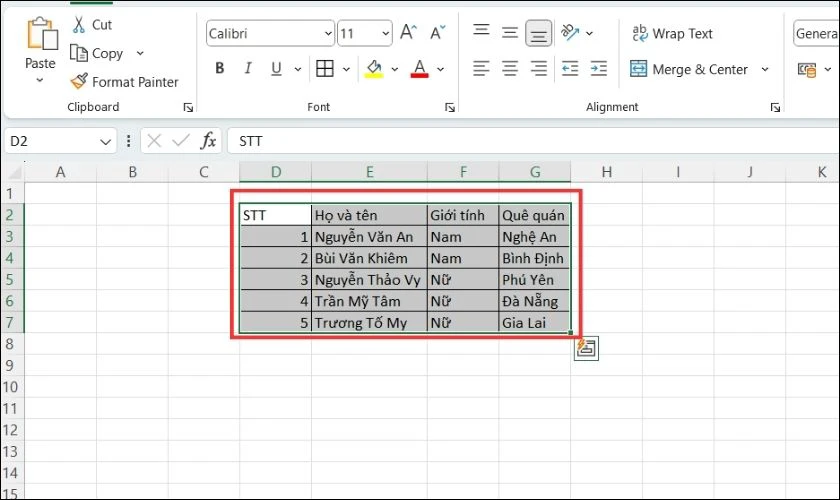This screenshot has width=840, height=500.
Task: Open the Quick Analysis button
Action: pyautogui.click(x=586, y=348)
